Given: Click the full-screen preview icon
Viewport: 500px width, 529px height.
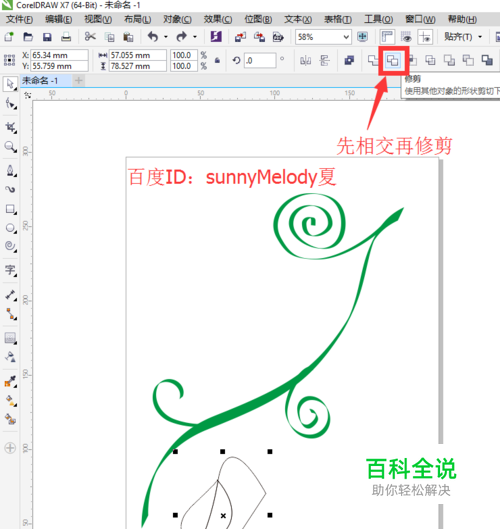Looking at the screenshot, I should [363, 36].
